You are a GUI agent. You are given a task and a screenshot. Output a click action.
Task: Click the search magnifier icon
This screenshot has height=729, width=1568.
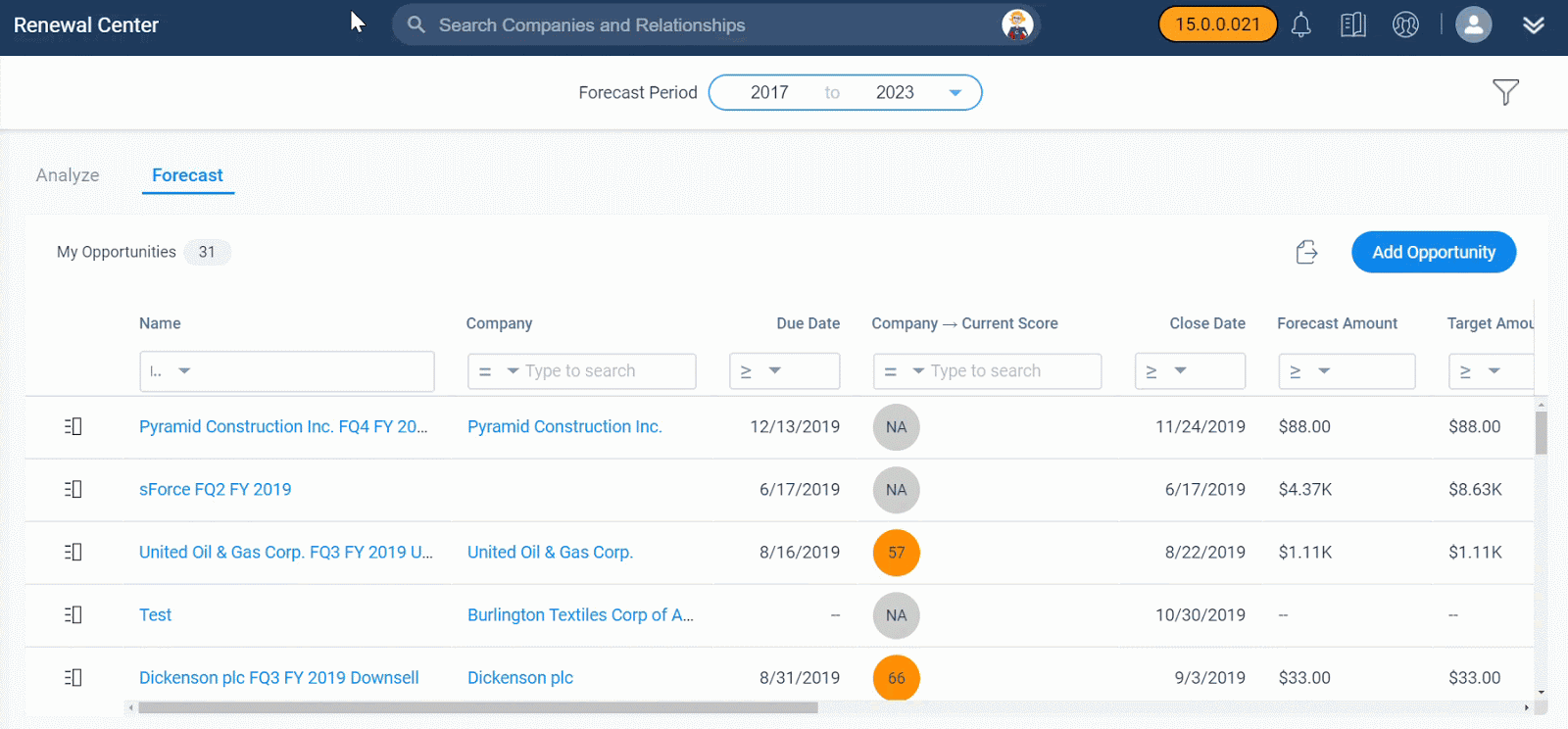416,24
